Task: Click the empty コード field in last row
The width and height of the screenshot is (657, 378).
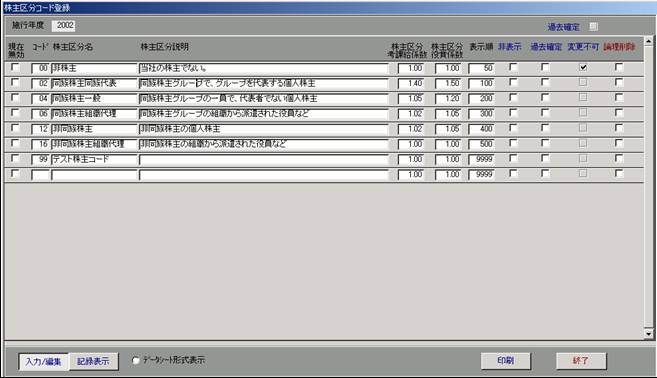Action: pos(41,175)
